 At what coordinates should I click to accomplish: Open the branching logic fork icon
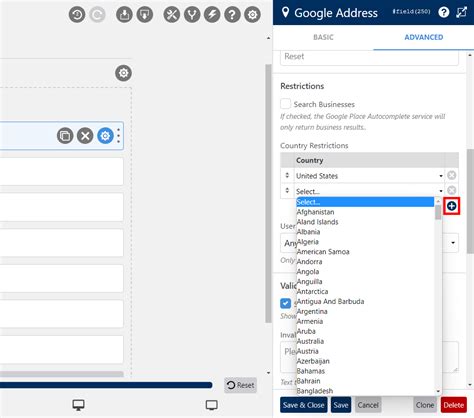(192, 15)
